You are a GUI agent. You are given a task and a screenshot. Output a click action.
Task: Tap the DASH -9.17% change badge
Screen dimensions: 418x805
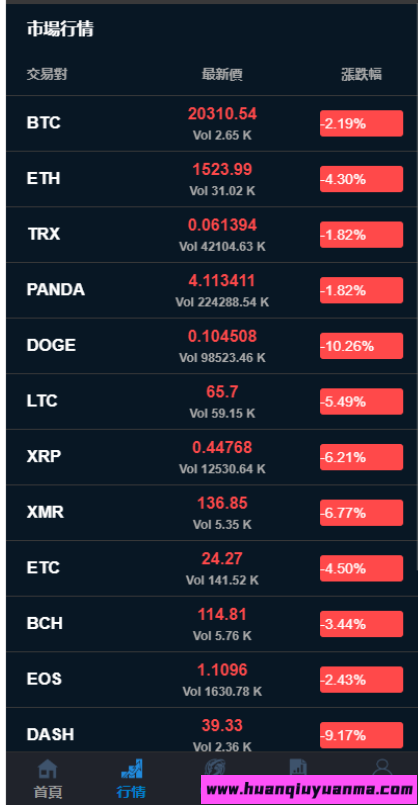[362, 735]
